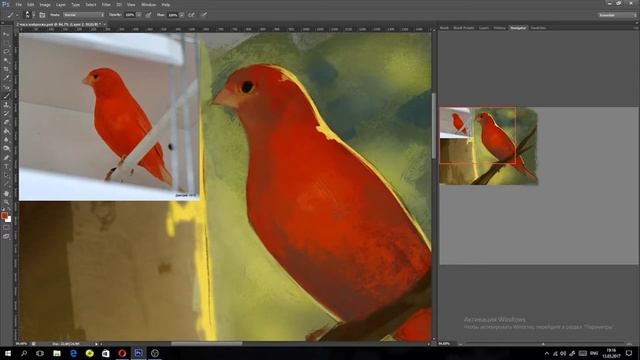Open Windows Store from taskbar

(x=106, y=353)
